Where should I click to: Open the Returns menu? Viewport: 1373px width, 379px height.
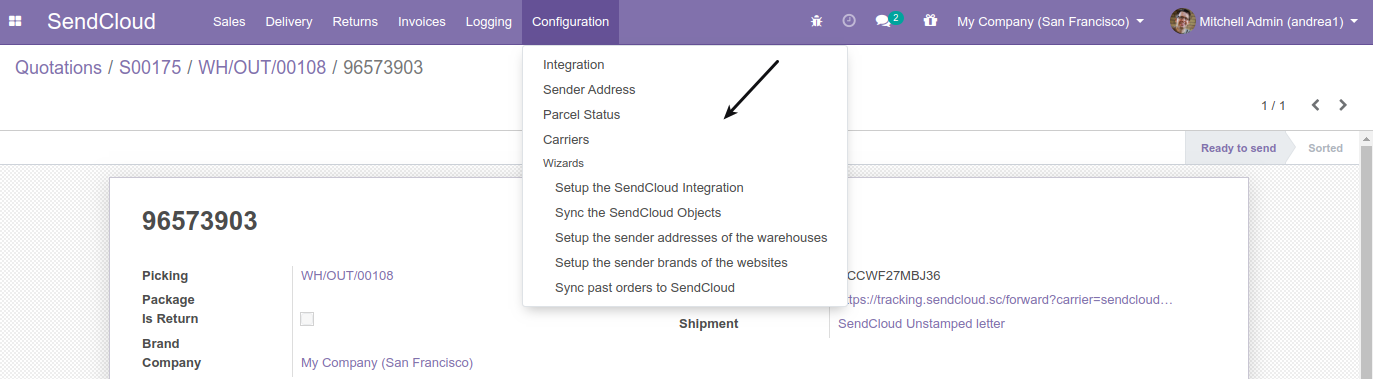pos(355,21)
